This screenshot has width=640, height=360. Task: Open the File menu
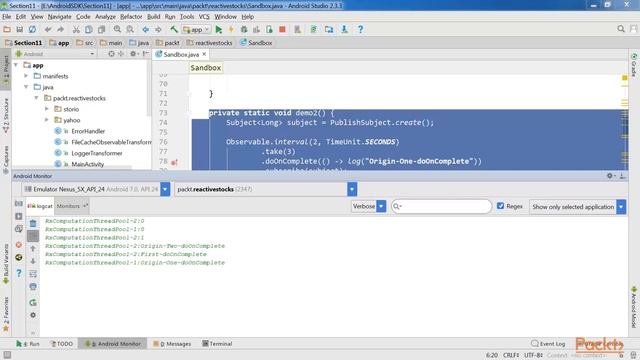7,17
